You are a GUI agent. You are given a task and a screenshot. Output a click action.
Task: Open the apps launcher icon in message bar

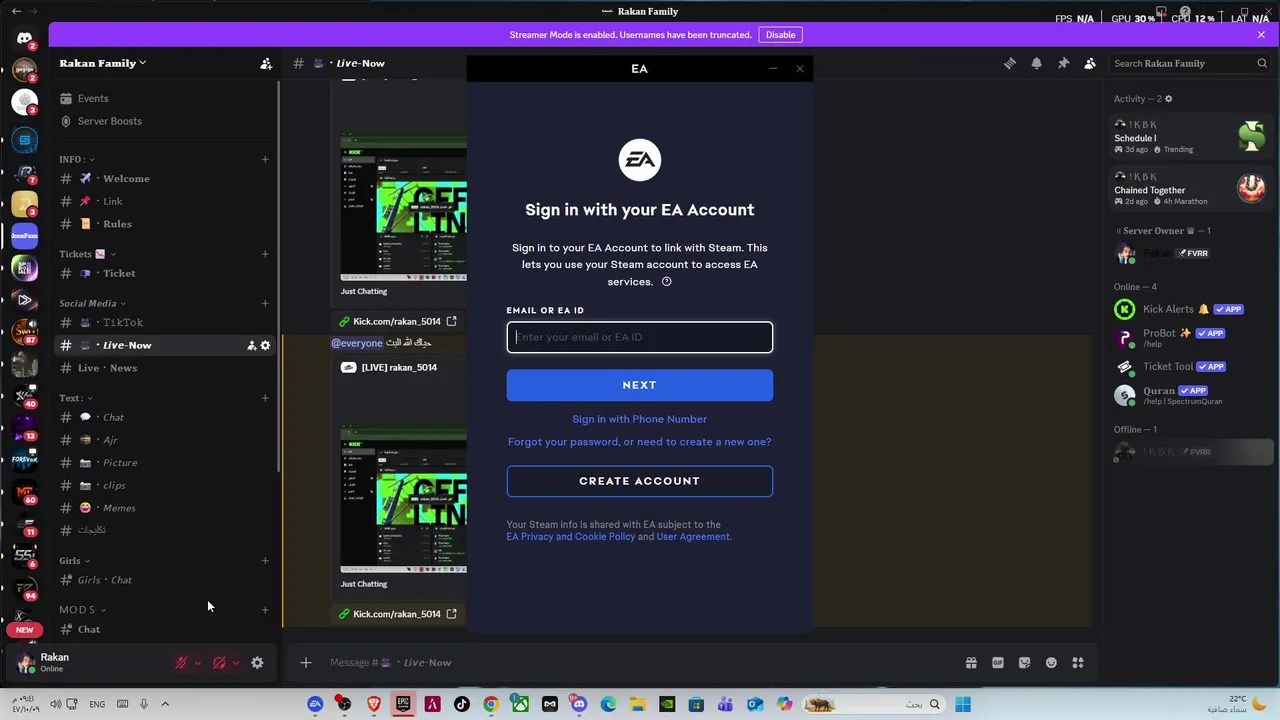1078,662
